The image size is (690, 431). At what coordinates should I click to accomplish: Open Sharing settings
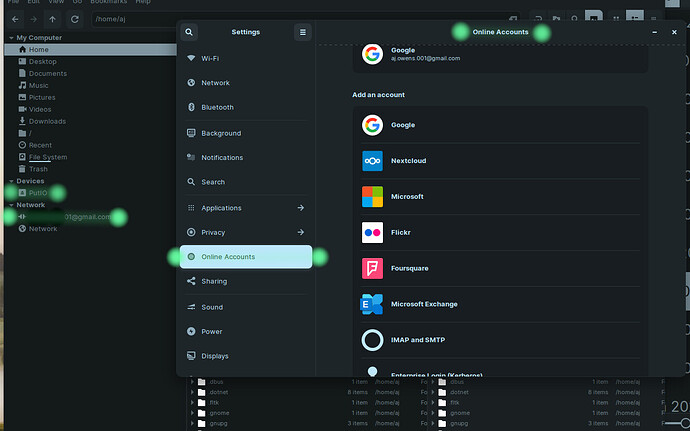[246, 281]
